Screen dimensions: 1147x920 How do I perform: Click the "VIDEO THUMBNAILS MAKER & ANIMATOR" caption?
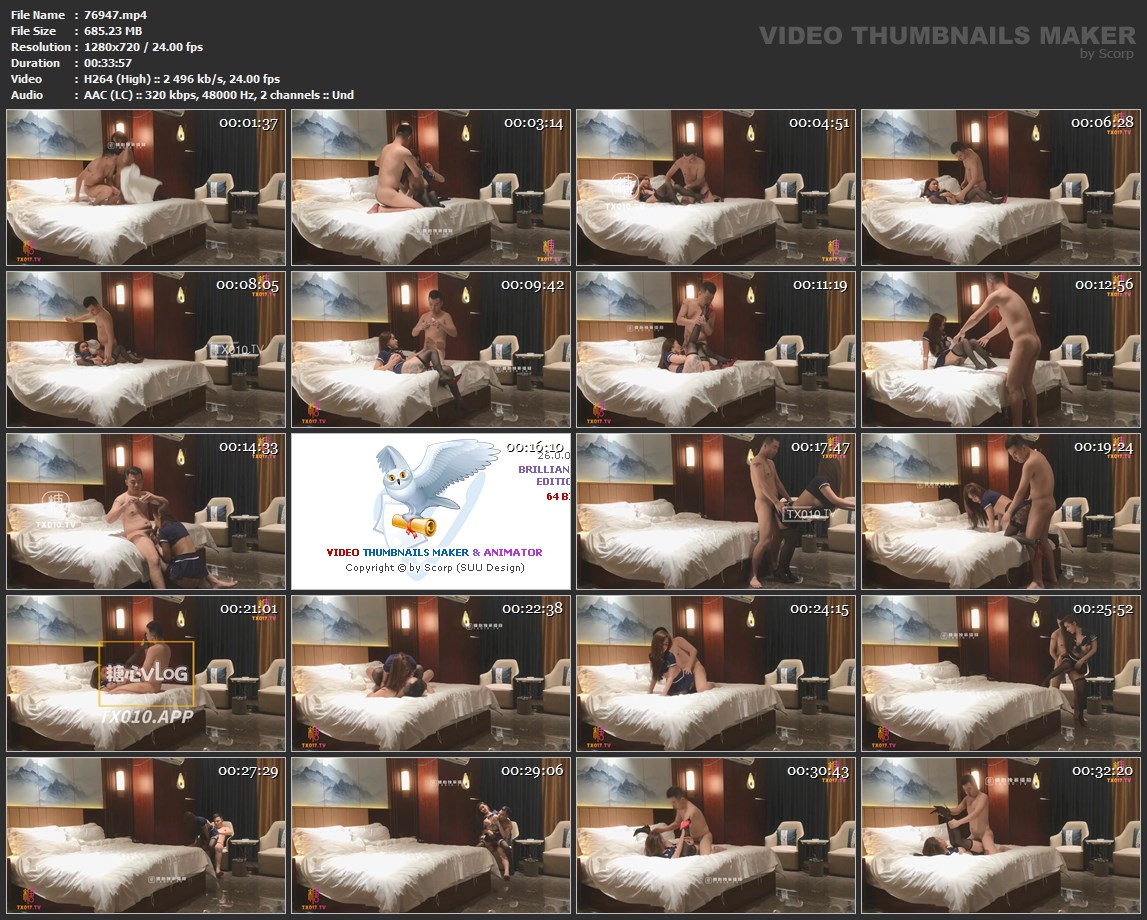tap(434, 552)
